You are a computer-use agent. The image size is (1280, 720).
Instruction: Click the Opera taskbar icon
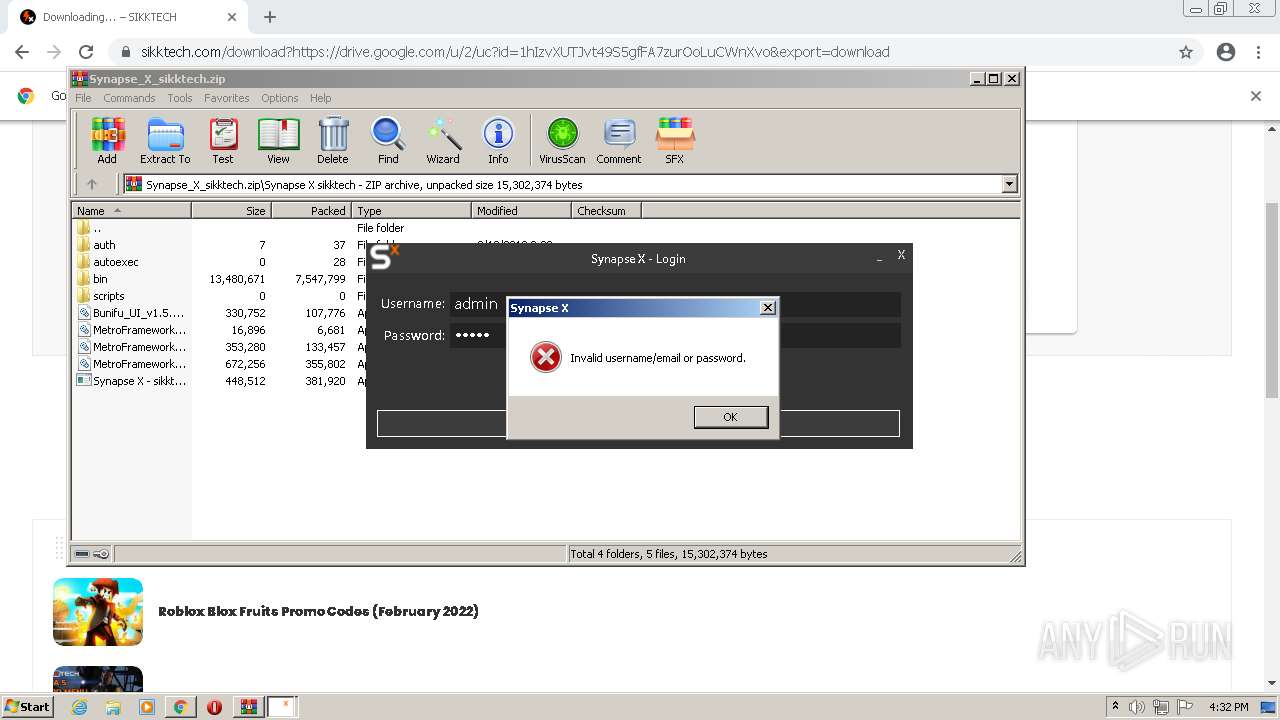tap(214, 707)
